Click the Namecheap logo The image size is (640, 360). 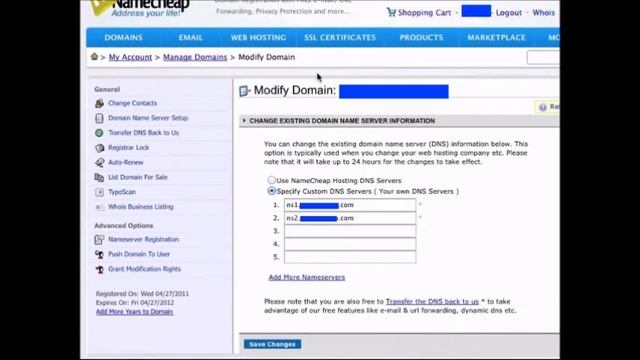141,8
